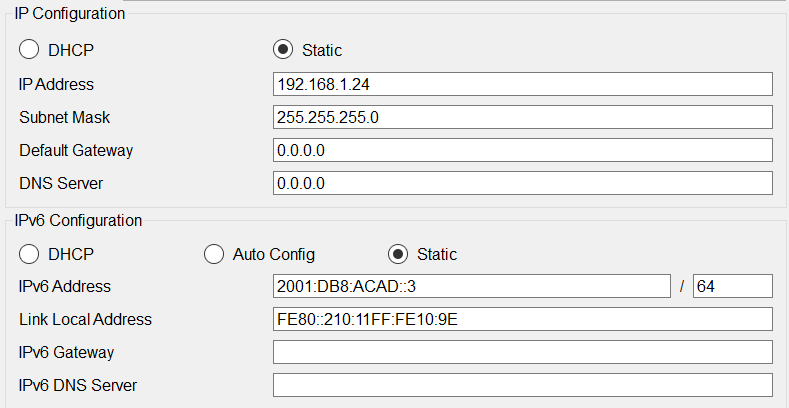Select the DHCP option under IP Configuration
Viewport: 789px width, 408px height.
29,50
